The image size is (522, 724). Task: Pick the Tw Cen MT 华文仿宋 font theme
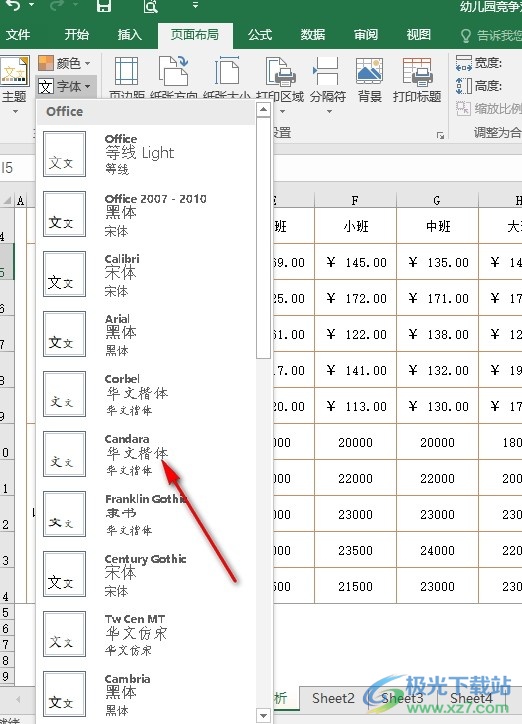[146, 634]
